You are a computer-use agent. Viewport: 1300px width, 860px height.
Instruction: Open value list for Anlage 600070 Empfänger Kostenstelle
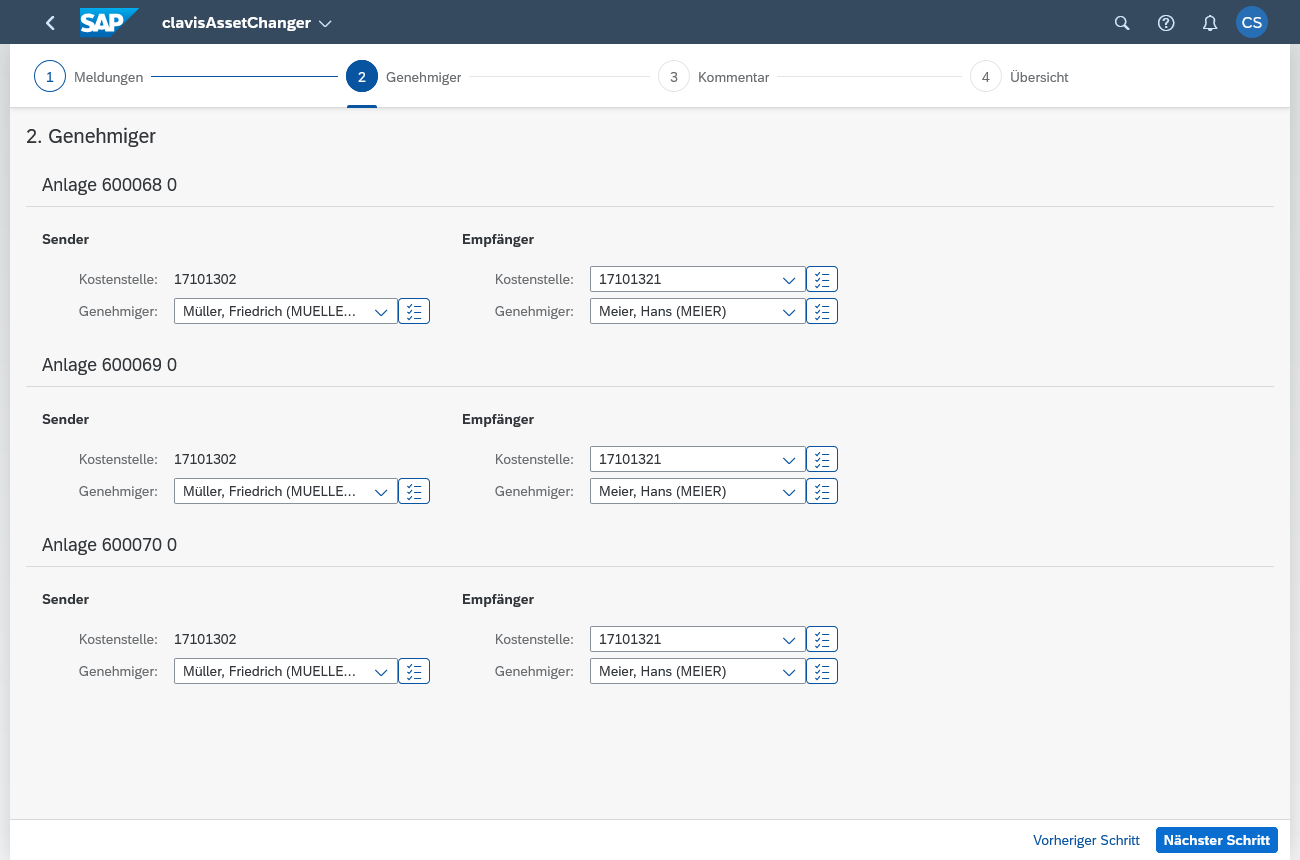click(822, 639)
